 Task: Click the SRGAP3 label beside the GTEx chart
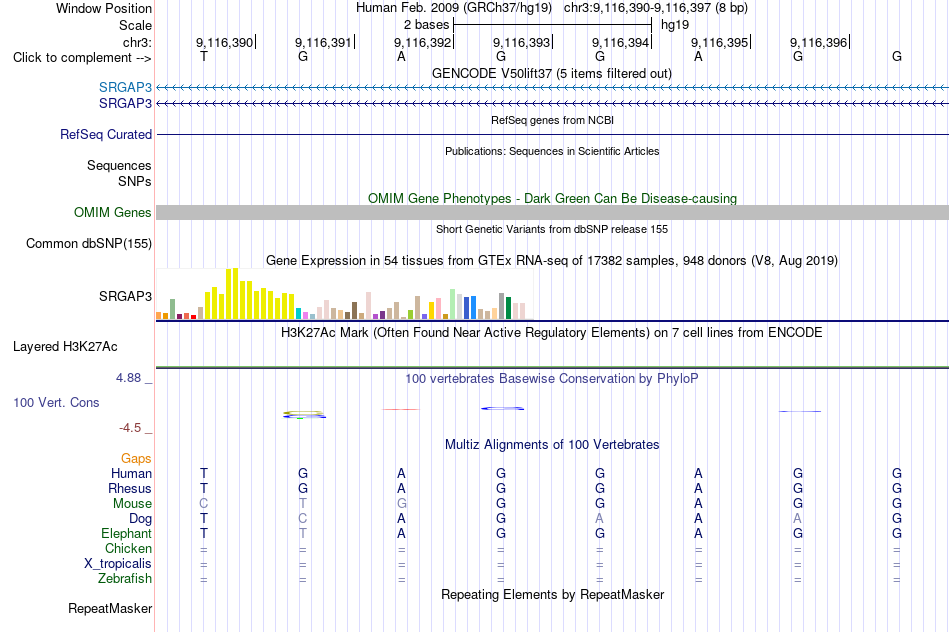[125, 296]
